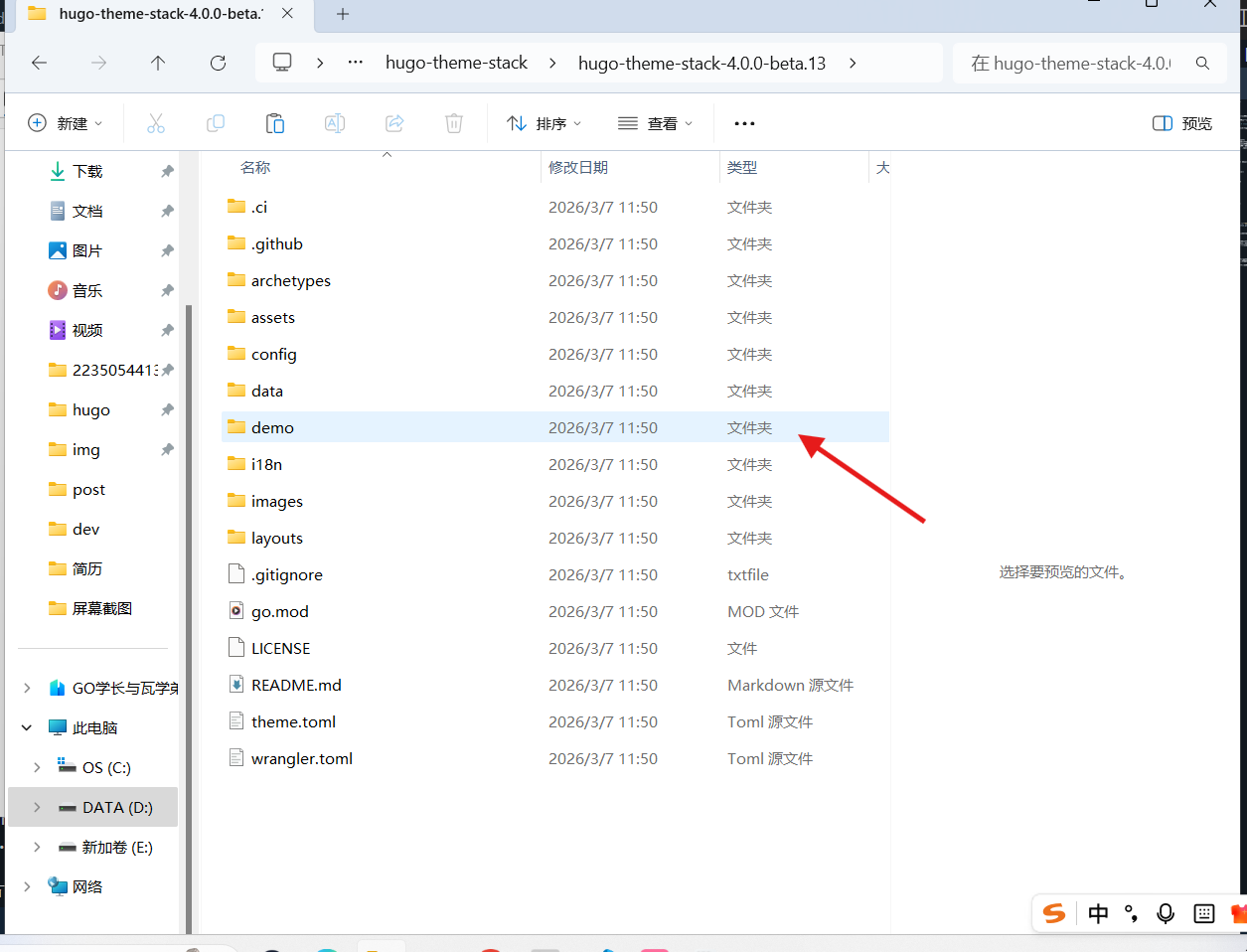This screenshot has width=1247, height=952.
Task: Click the Delete trash can icon
Action: [x=454, y=123]
